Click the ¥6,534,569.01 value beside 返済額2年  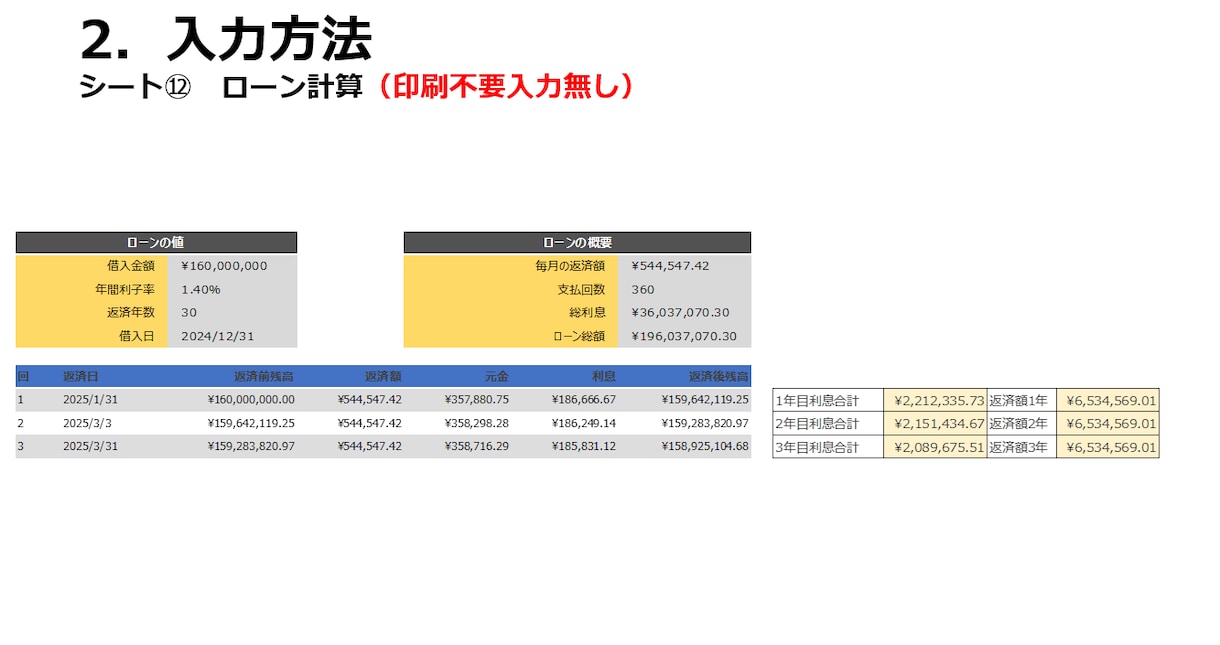click(1108, 424)
